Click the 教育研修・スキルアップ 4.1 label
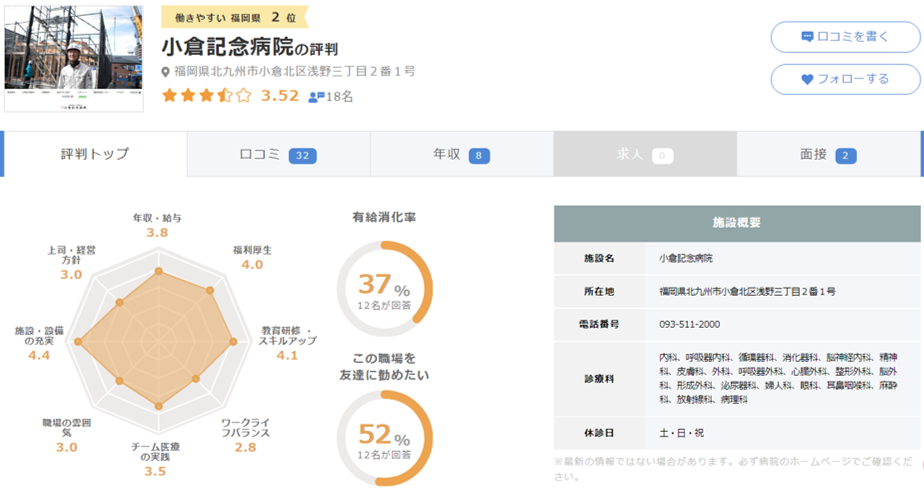 288,344
